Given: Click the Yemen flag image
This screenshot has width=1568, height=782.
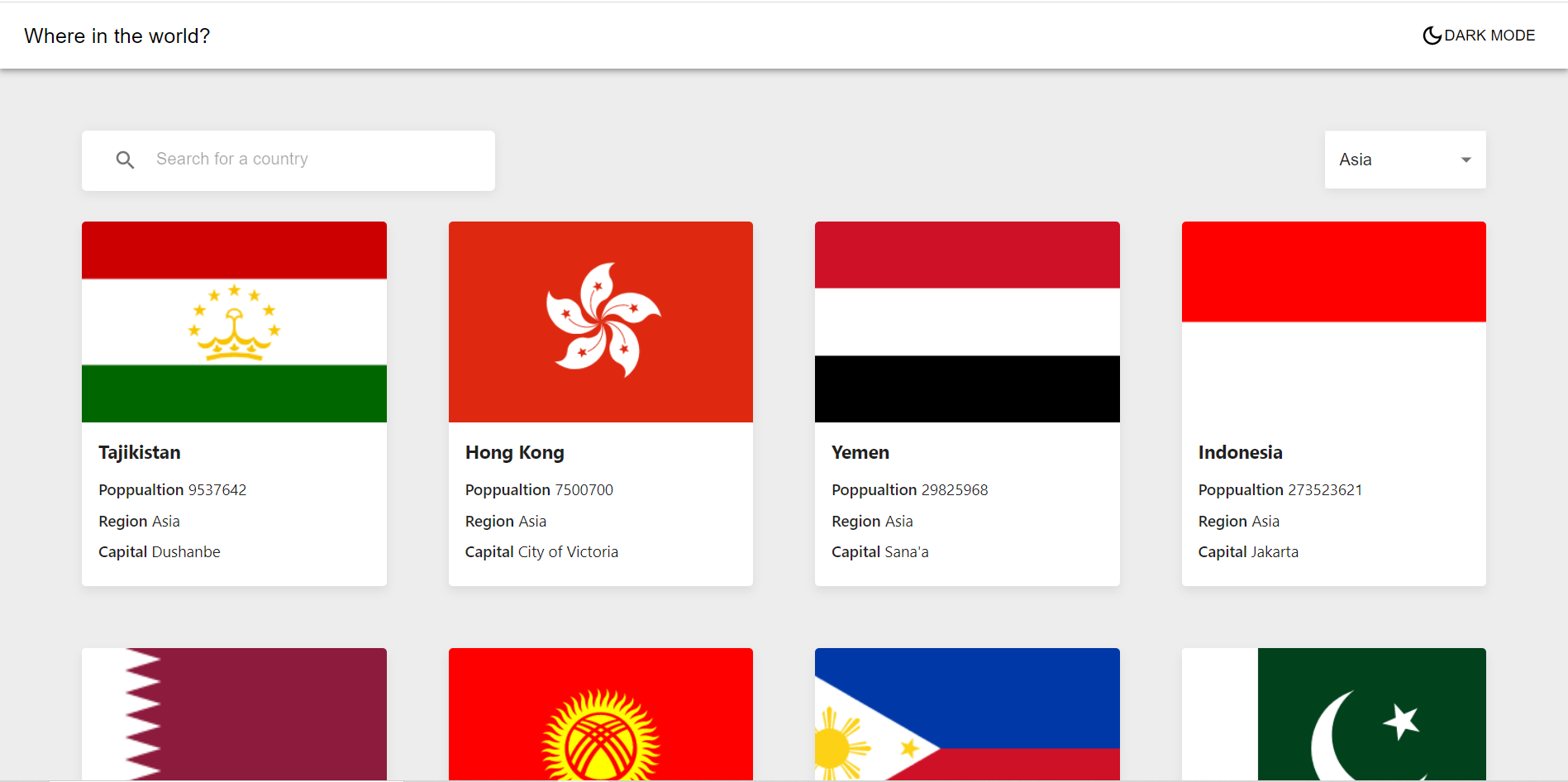Looking at the screenshot, I should [x=967, y=322].
